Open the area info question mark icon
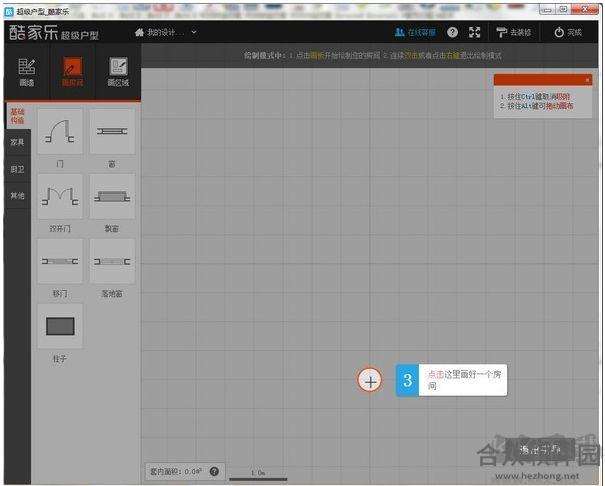The height and width of the screenshot is (486, 605). 214,471
